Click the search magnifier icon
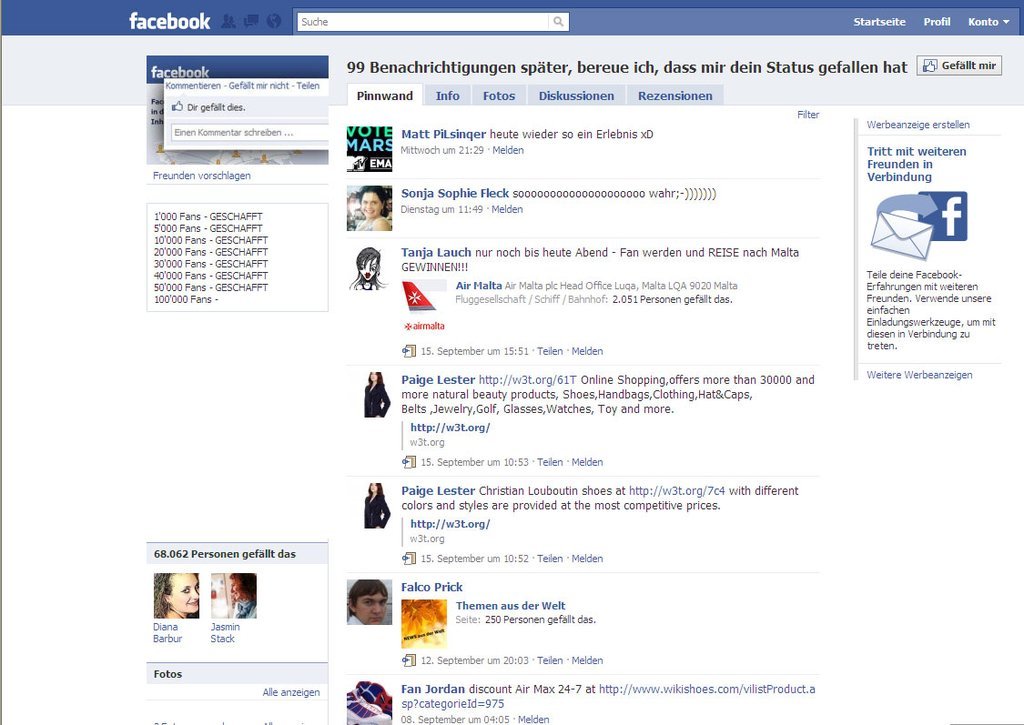Viewport: 1024px width, 725px height. (x=558, y=22)
